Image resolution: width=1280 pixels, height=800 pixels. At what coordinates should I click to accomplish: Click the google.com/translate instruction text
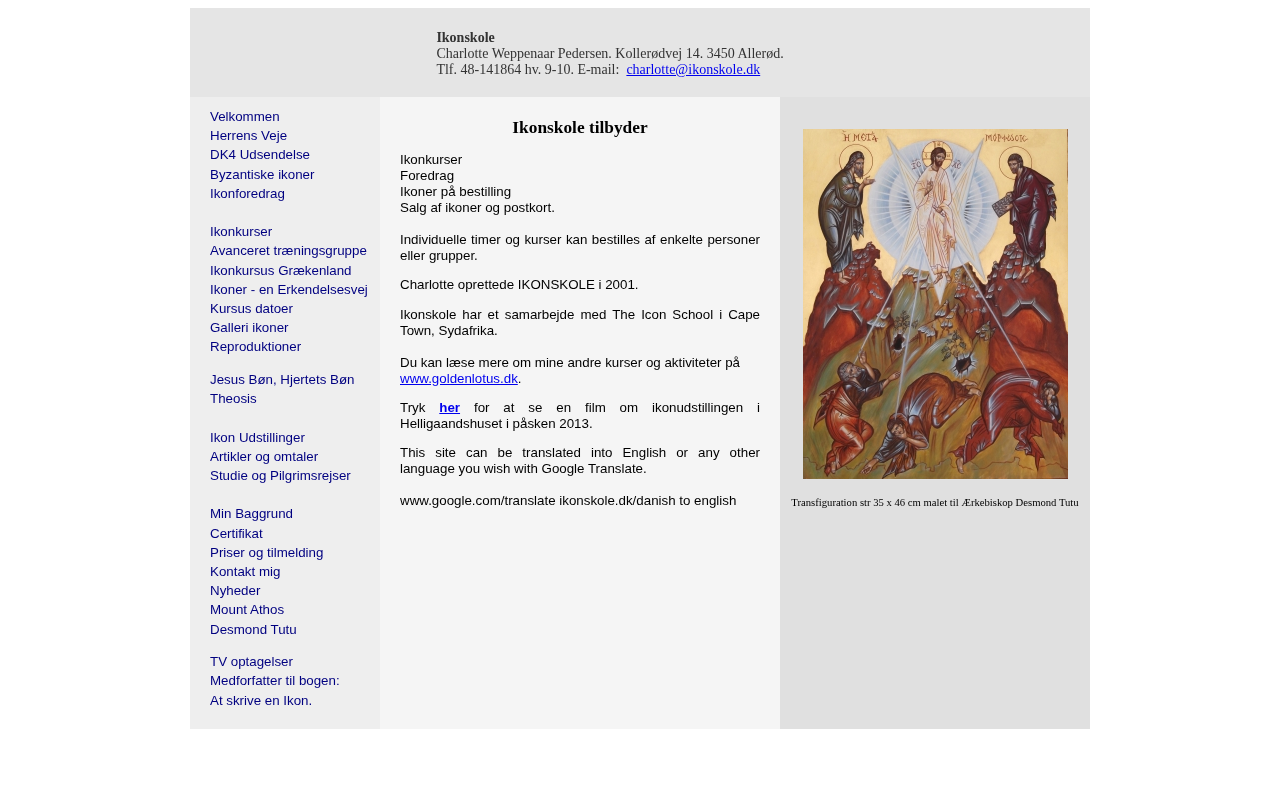(x=568, y=501)
